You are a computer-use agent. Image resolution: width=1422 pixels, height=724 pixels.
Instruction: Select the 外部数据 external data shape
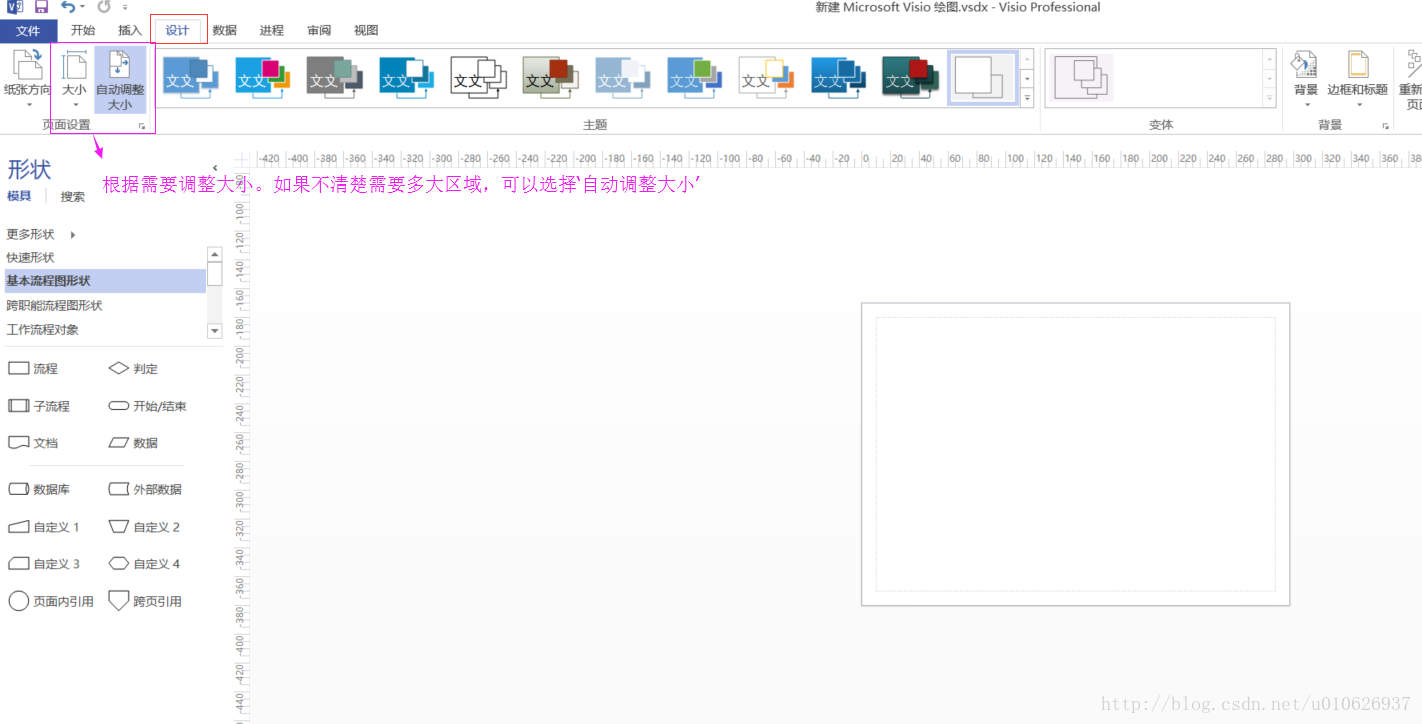(145, 489)
